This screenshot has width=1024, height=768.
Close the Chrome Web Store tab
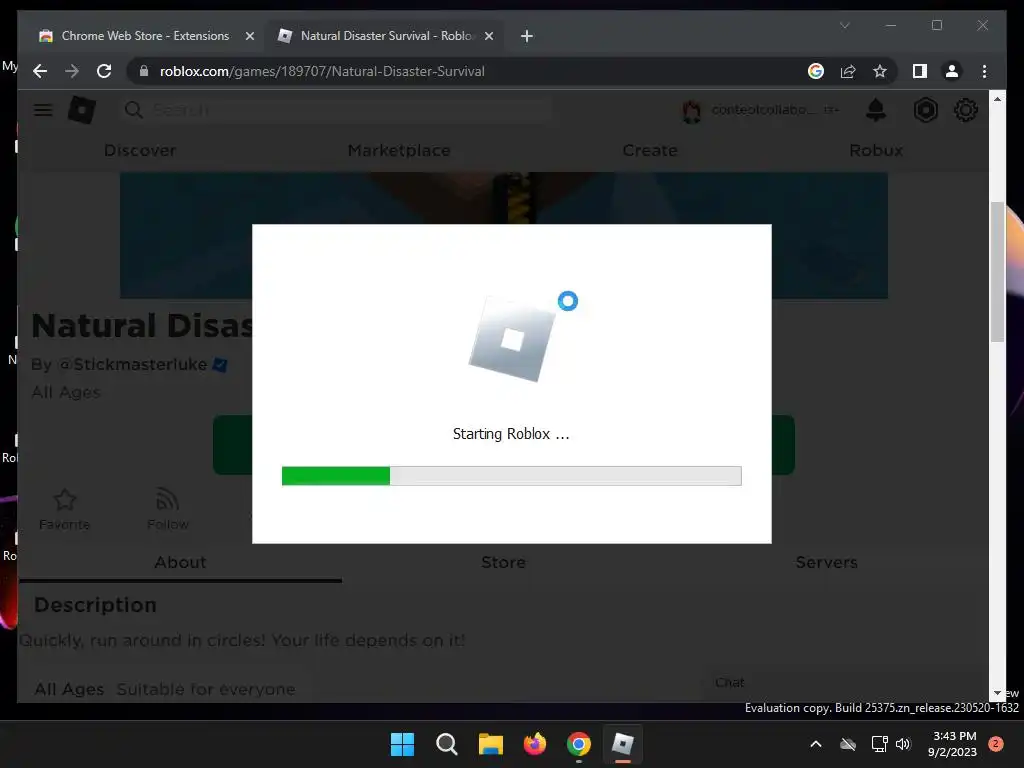point(249,36)
